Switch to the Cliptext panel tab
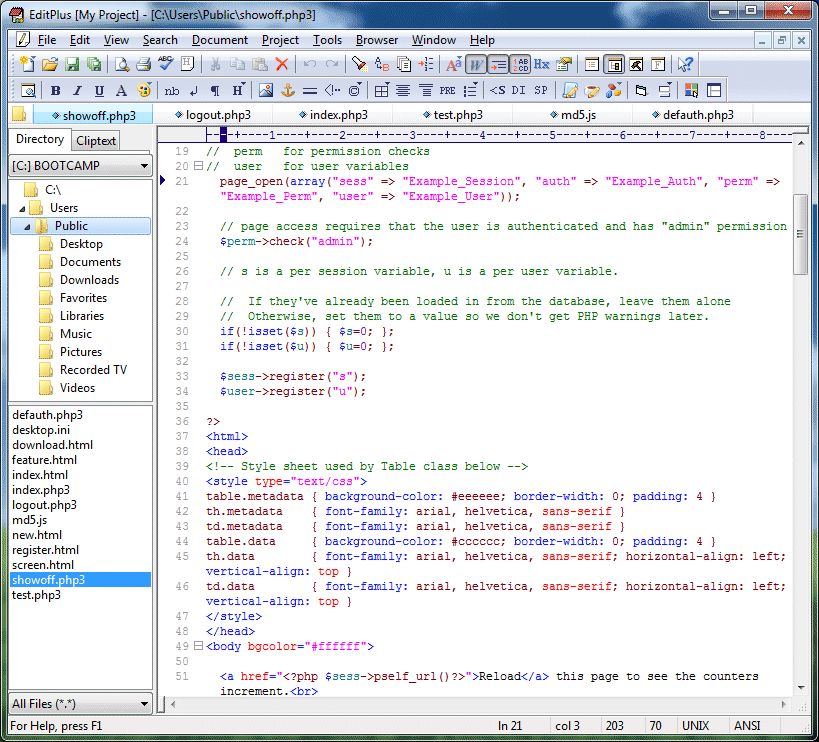The image size is (819, 742). pos(97,141)
